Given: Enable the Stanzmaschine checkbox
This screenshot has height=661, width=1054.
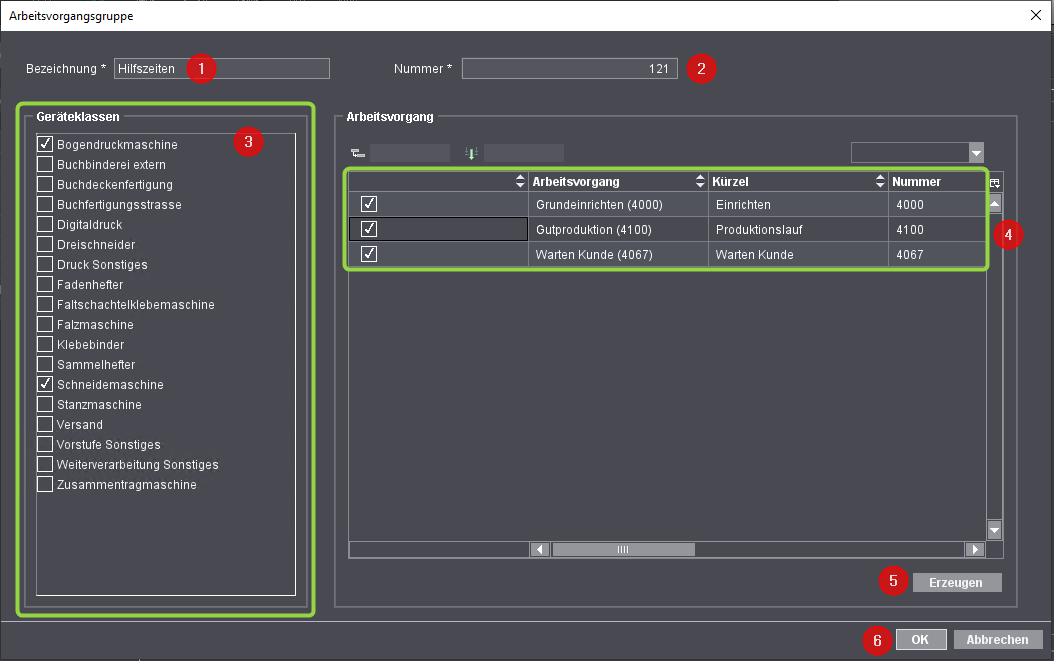Looking at the screenshot, I should (45, 404).
